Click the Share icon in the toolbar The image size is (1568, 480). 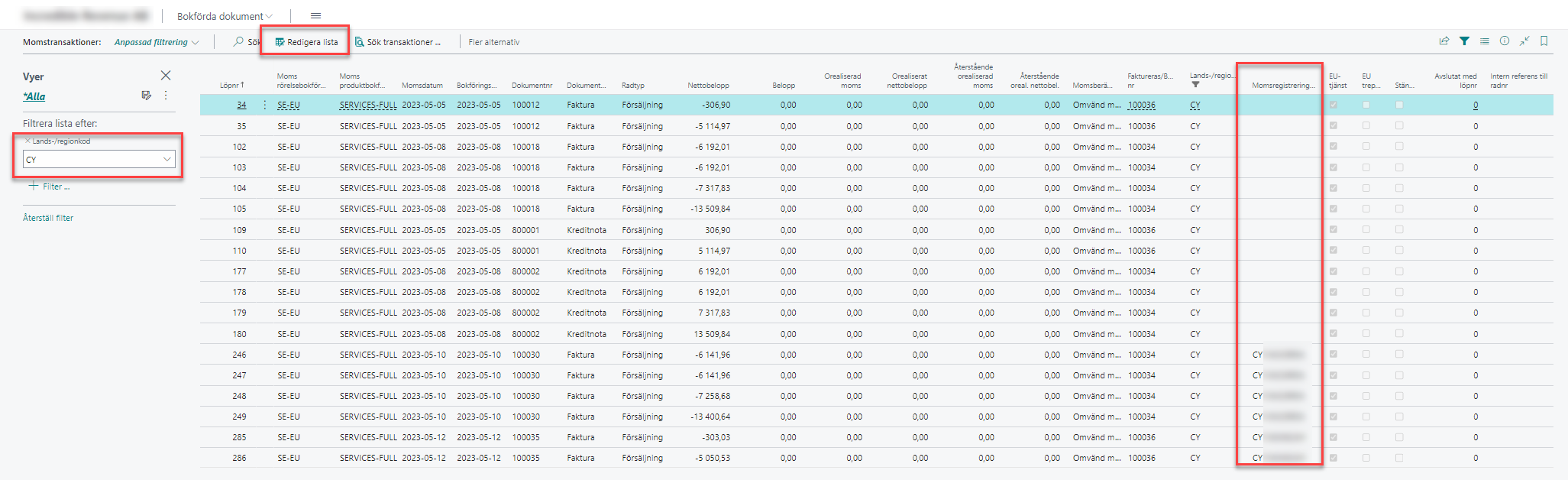click(x=1444, y=41)
